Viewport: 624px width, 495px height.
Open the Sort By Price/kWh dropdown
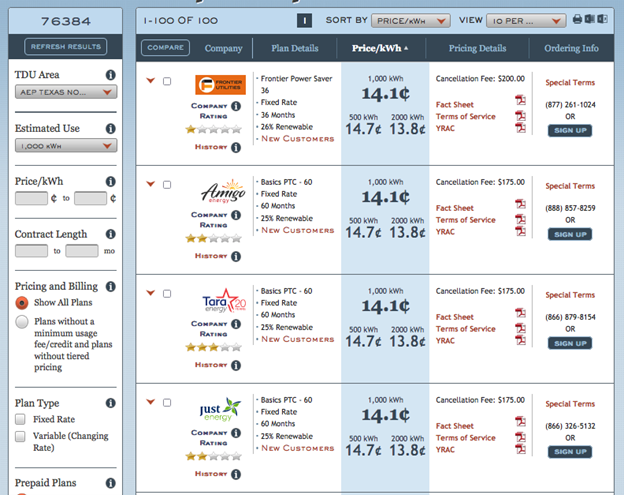(x=411, y=21)
